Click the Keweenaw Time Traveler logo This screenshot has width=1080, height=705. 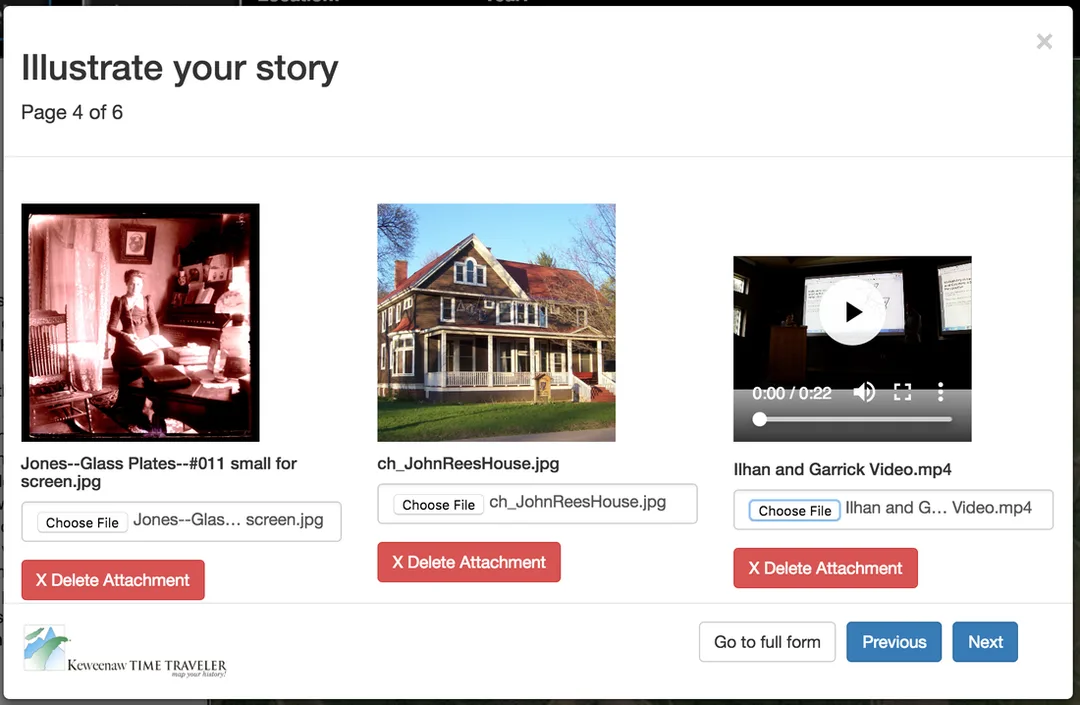click(x=125, y=651)
